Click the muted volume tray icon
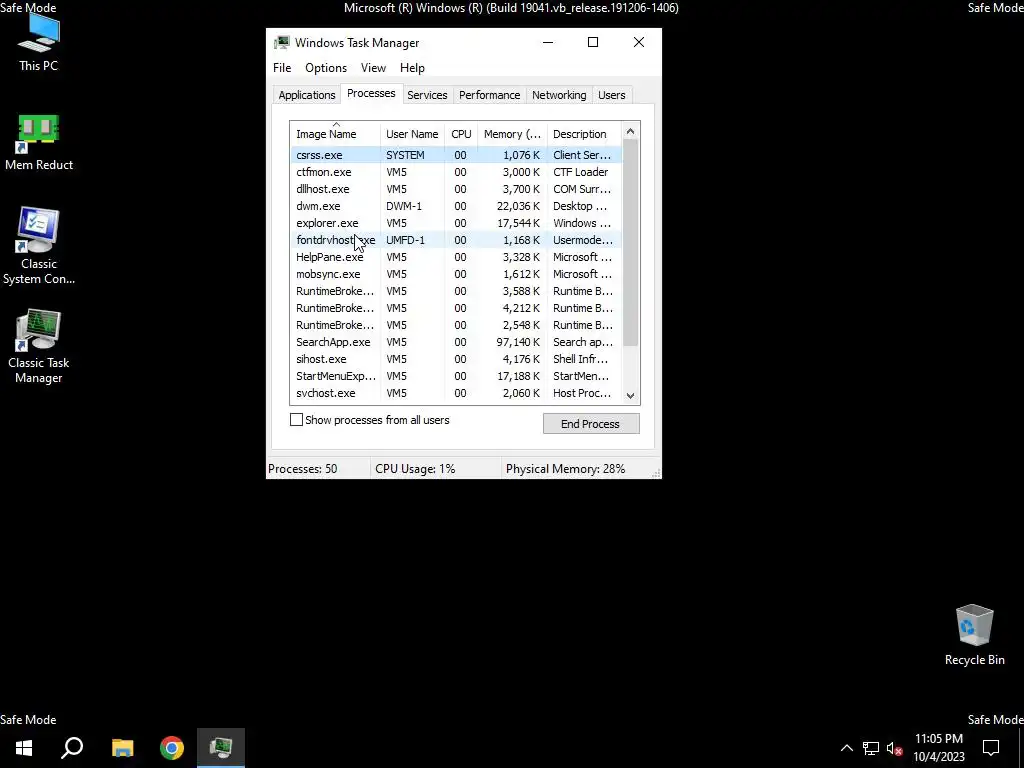 click(895, 748)
